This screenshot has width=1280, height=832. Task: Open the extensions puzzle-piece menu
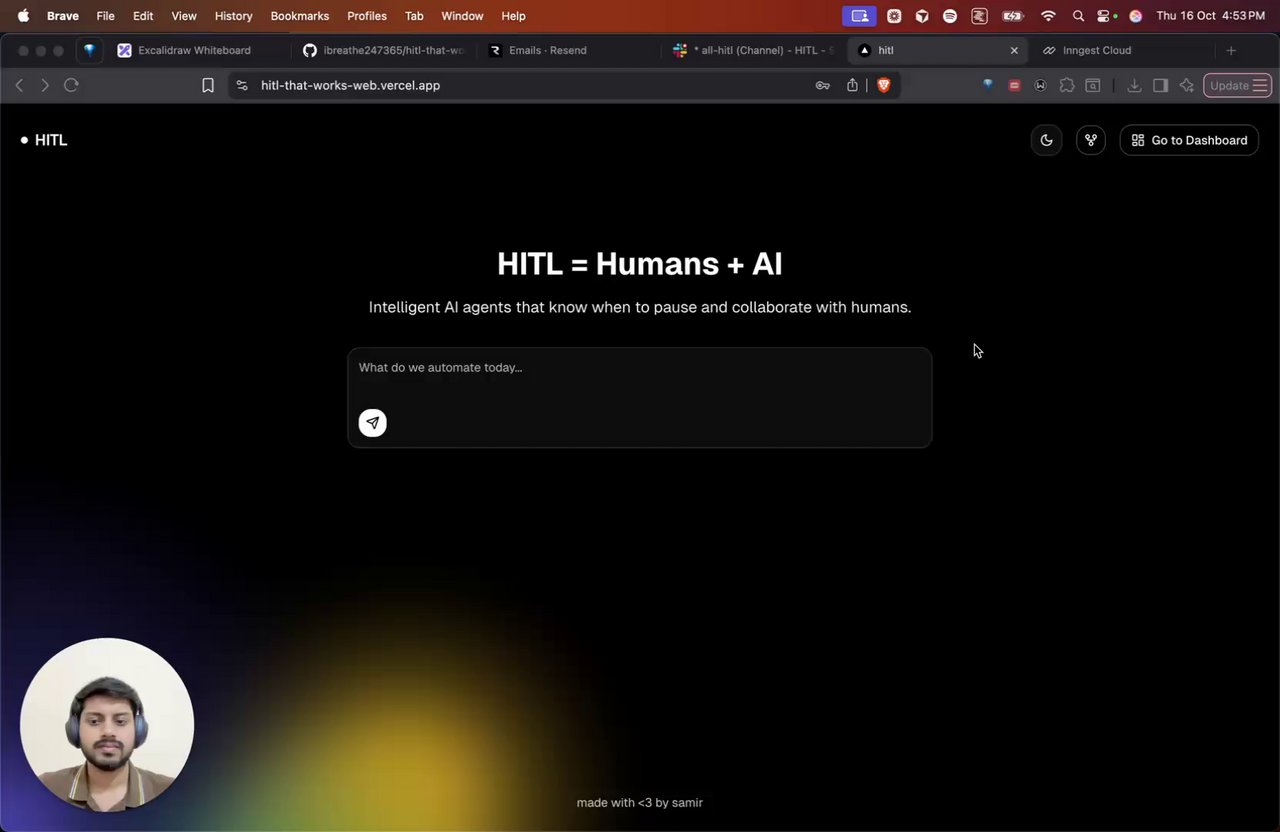[x=1067, y=85]
